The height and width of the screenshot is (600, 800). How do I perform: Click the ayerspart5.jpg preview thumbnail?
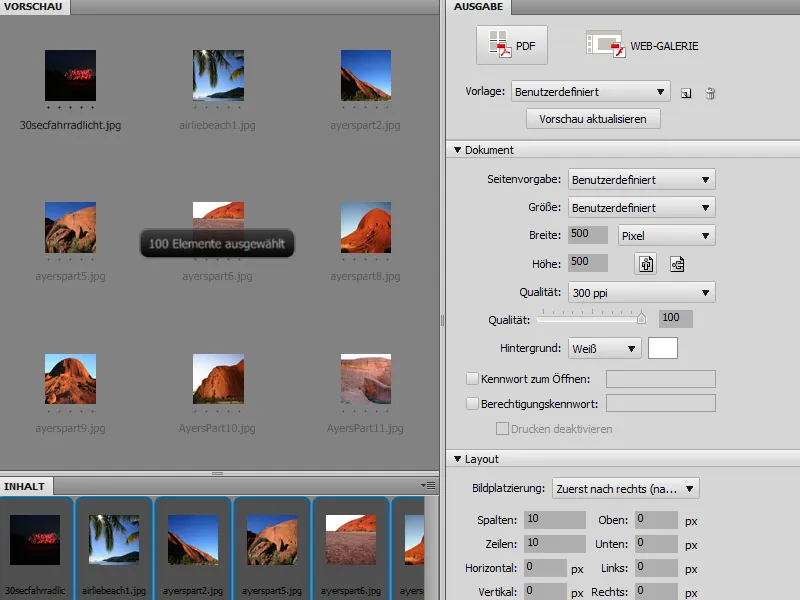[70, 228]
